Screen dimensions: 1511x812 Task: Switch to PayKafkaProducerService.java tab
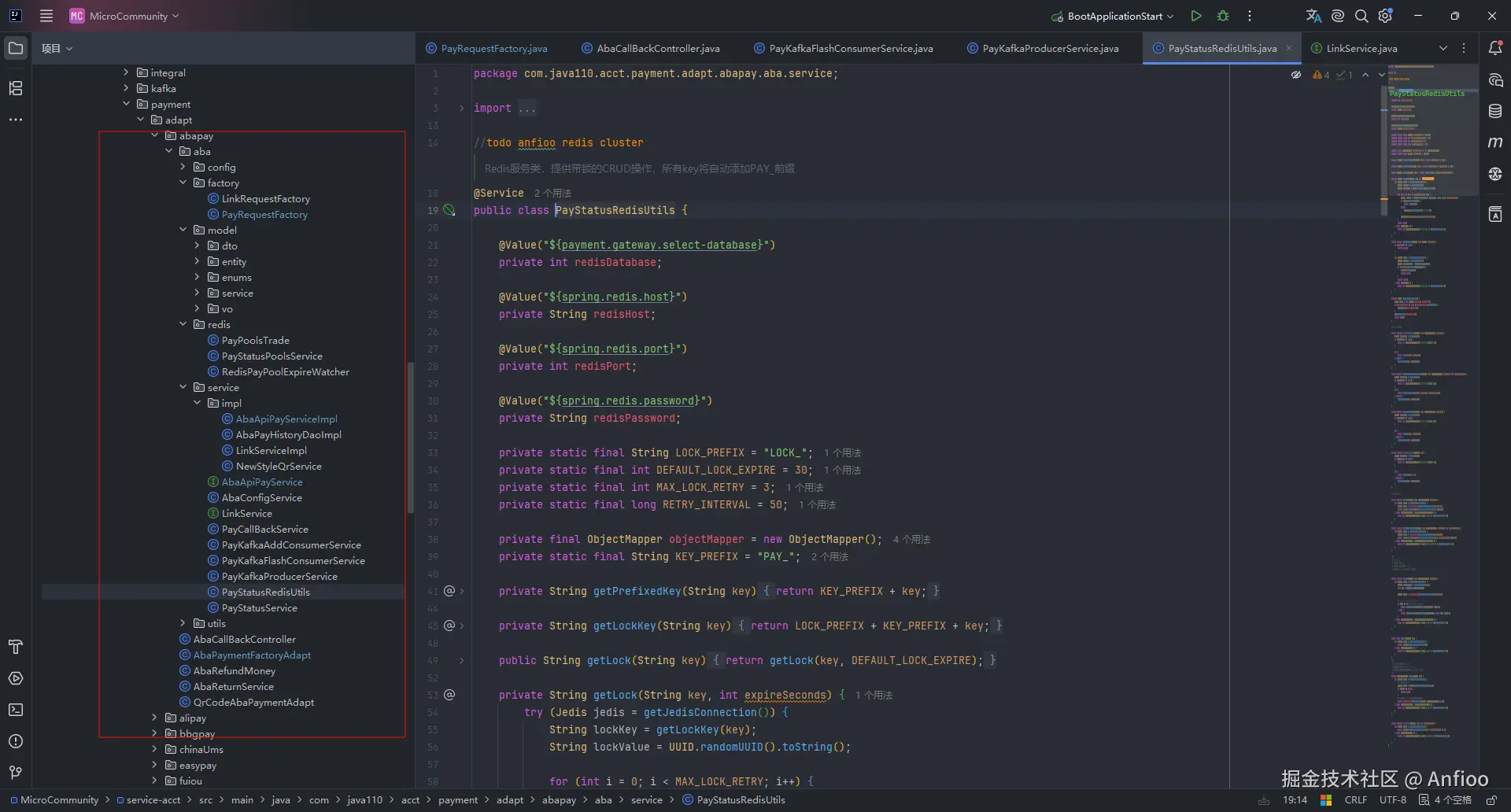[1043, 48]
